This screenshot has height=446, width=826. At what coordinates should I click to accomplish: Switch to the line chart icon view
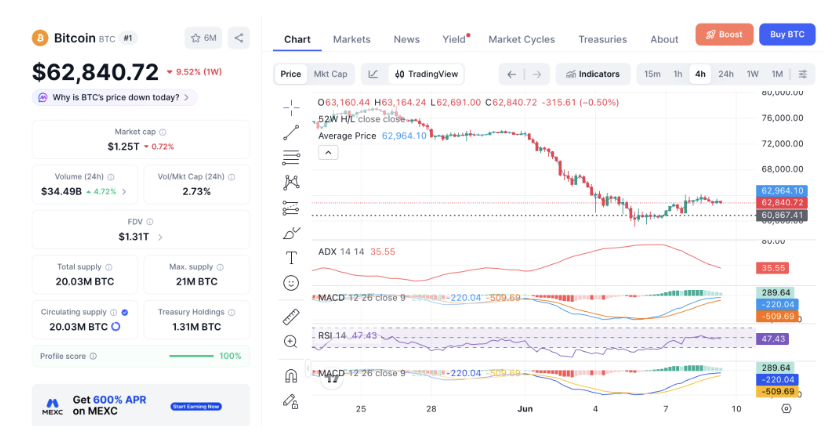coord(373,74)
